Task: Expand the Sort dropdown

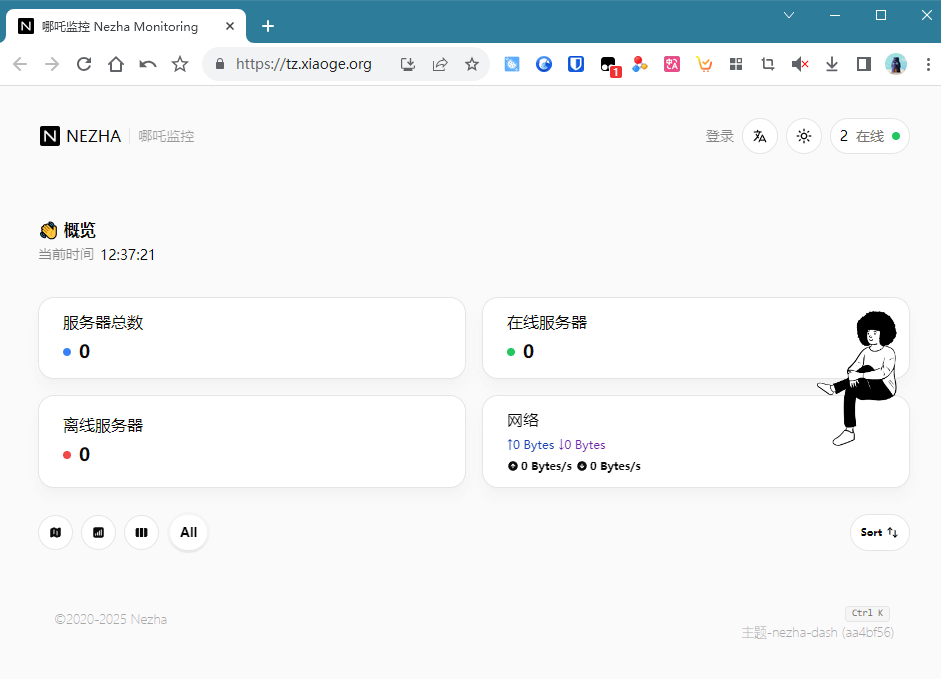Action: 879,532
